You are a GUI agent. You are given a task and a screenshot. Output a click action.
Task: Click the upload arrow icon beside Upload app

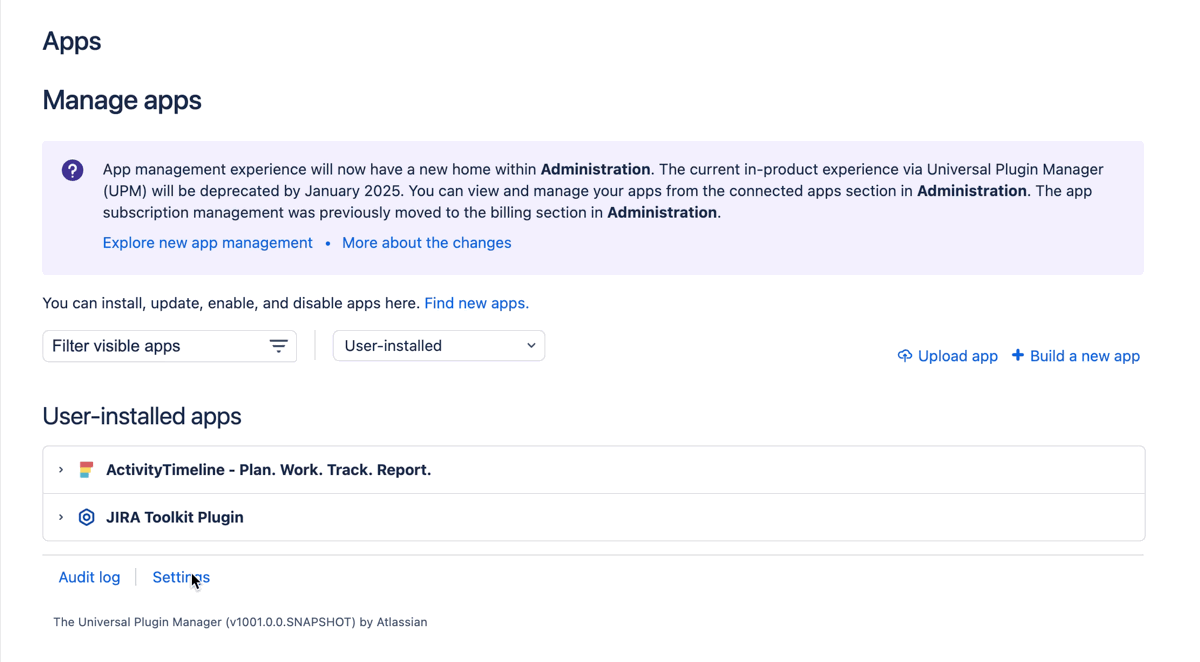click(x=904, y=355)
